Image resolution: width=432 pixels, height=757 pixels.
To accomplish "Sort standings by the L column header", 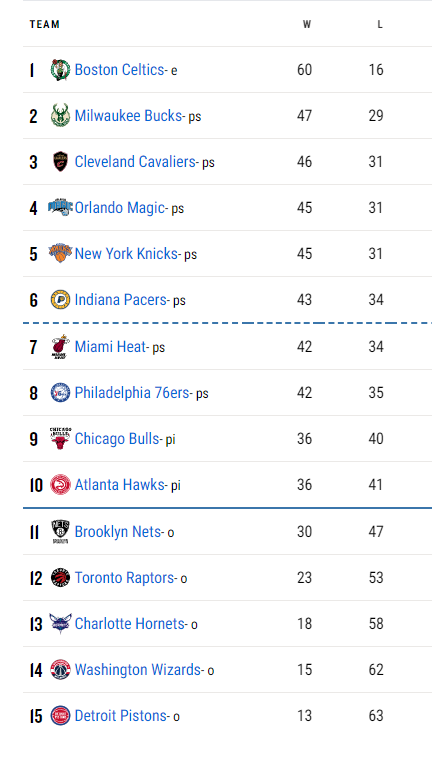I will (x=380, y=25).
